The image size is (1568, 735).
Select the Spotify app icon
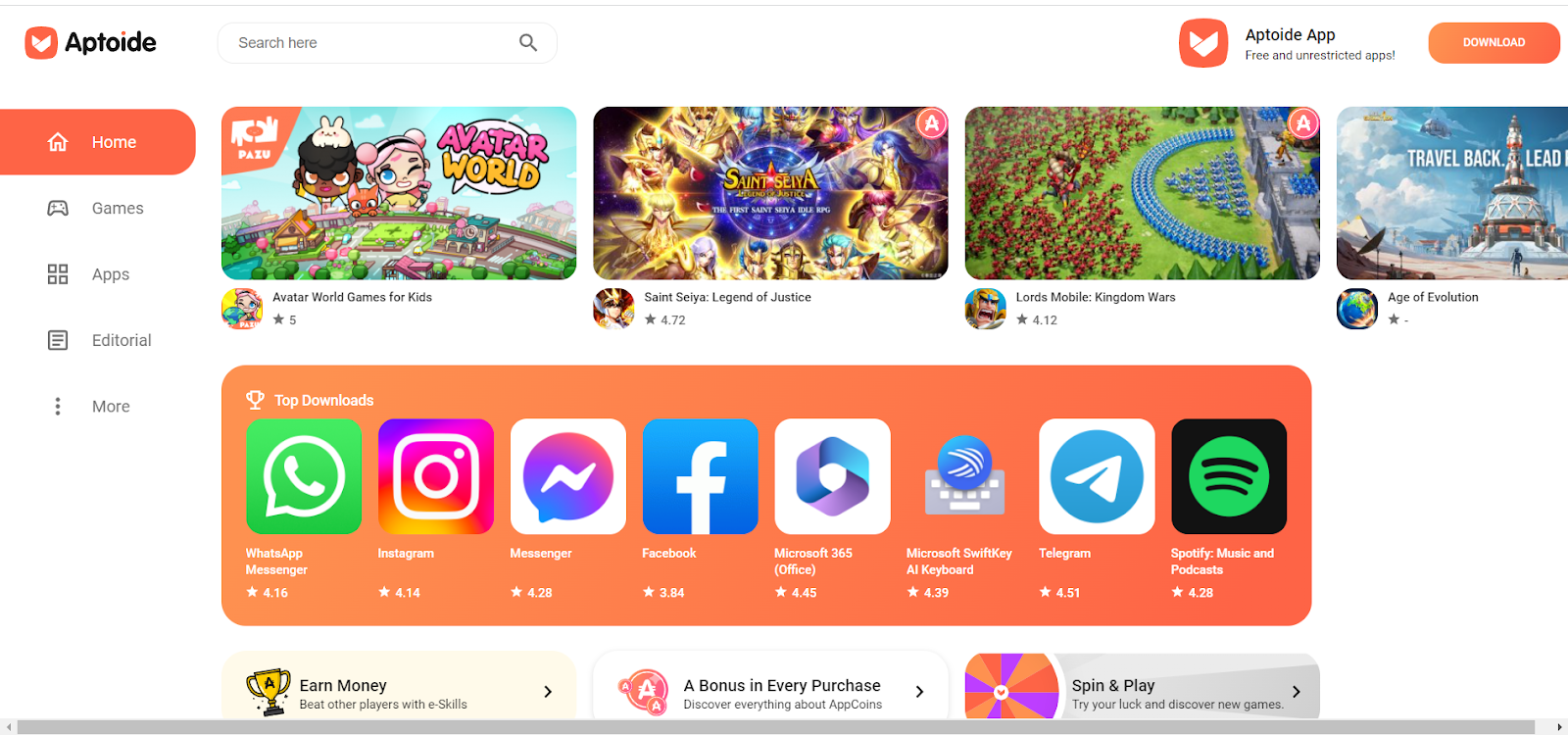click(1229, 476)
